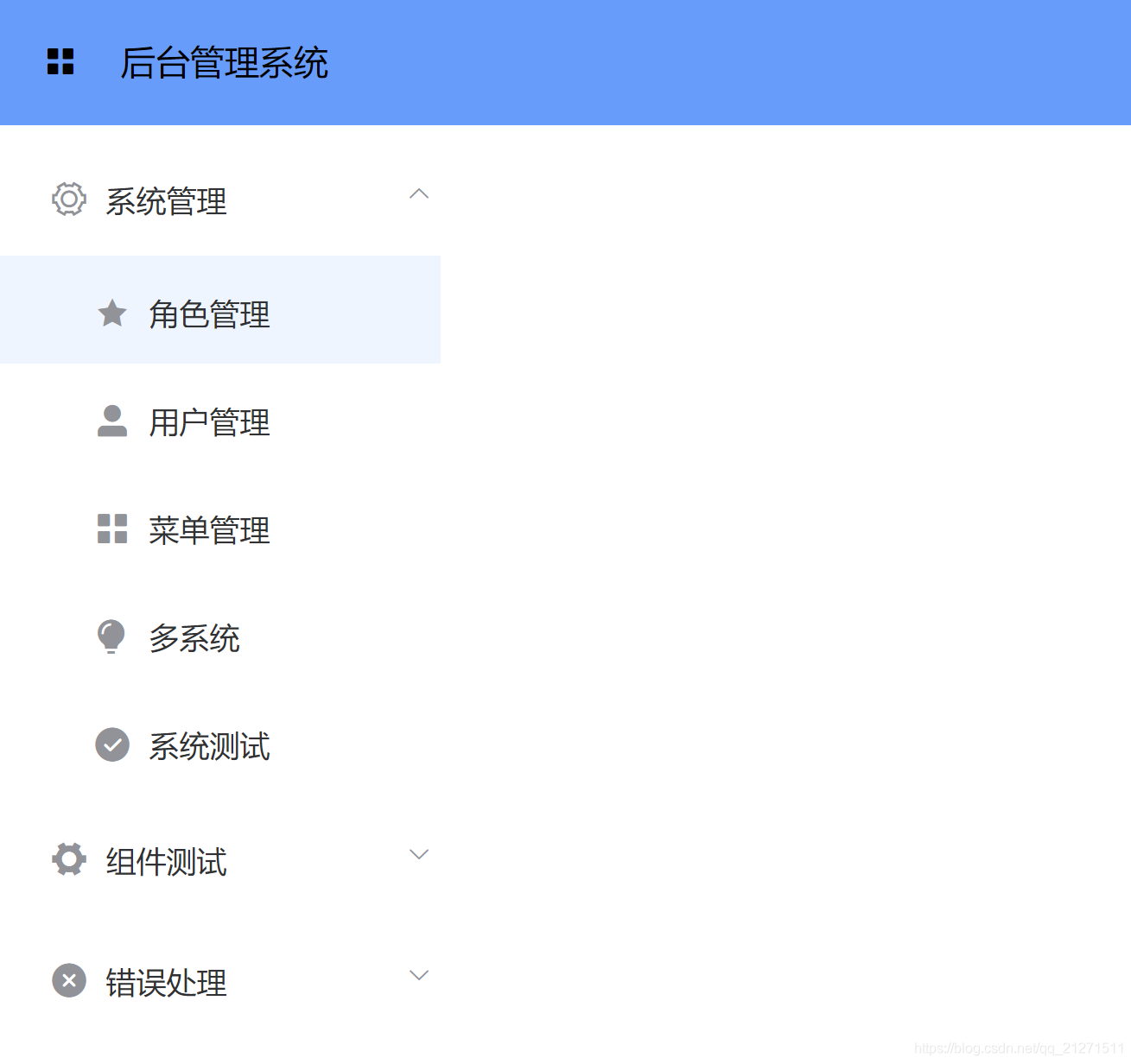1131x1064 pixels.
Task: Open the 用户管理 menu item
Action: [x=209, y=421]
